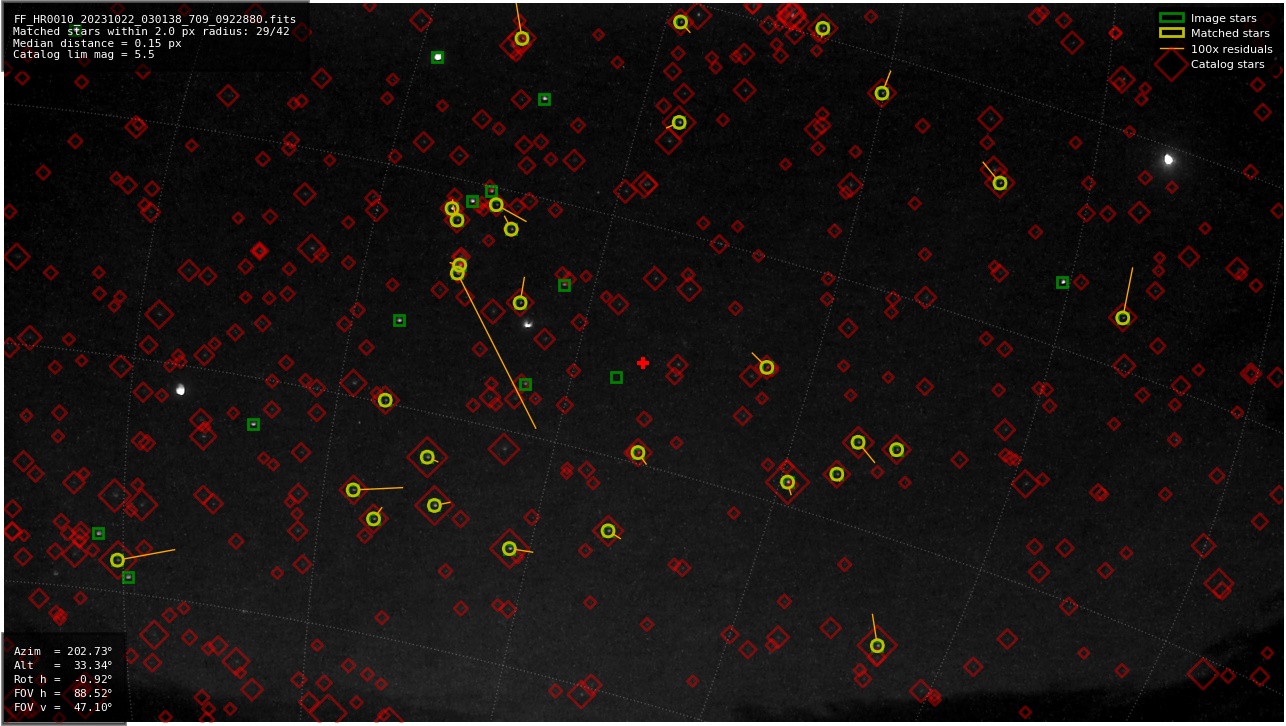Click the 'Azim = 202.73°' readout
The image size is (1286, 726).
click(63, 651)
